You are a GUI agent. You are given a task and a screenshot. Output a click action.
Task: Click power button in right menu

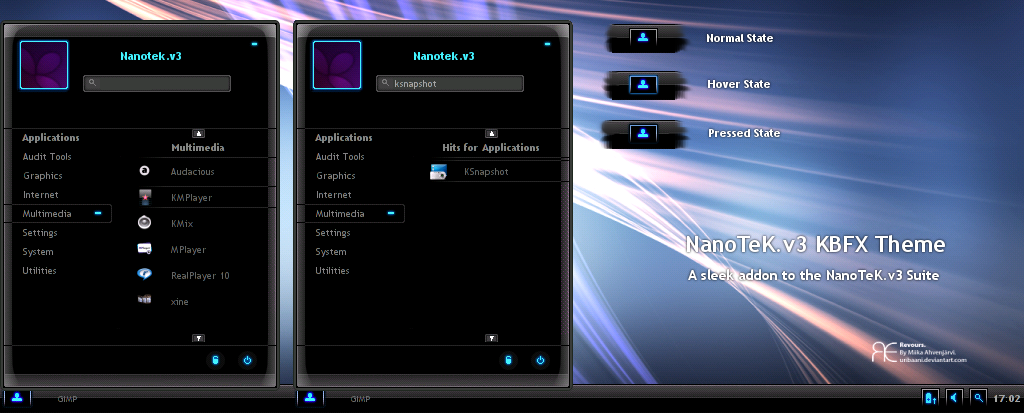pyautogui.click(x=539, y=360)
